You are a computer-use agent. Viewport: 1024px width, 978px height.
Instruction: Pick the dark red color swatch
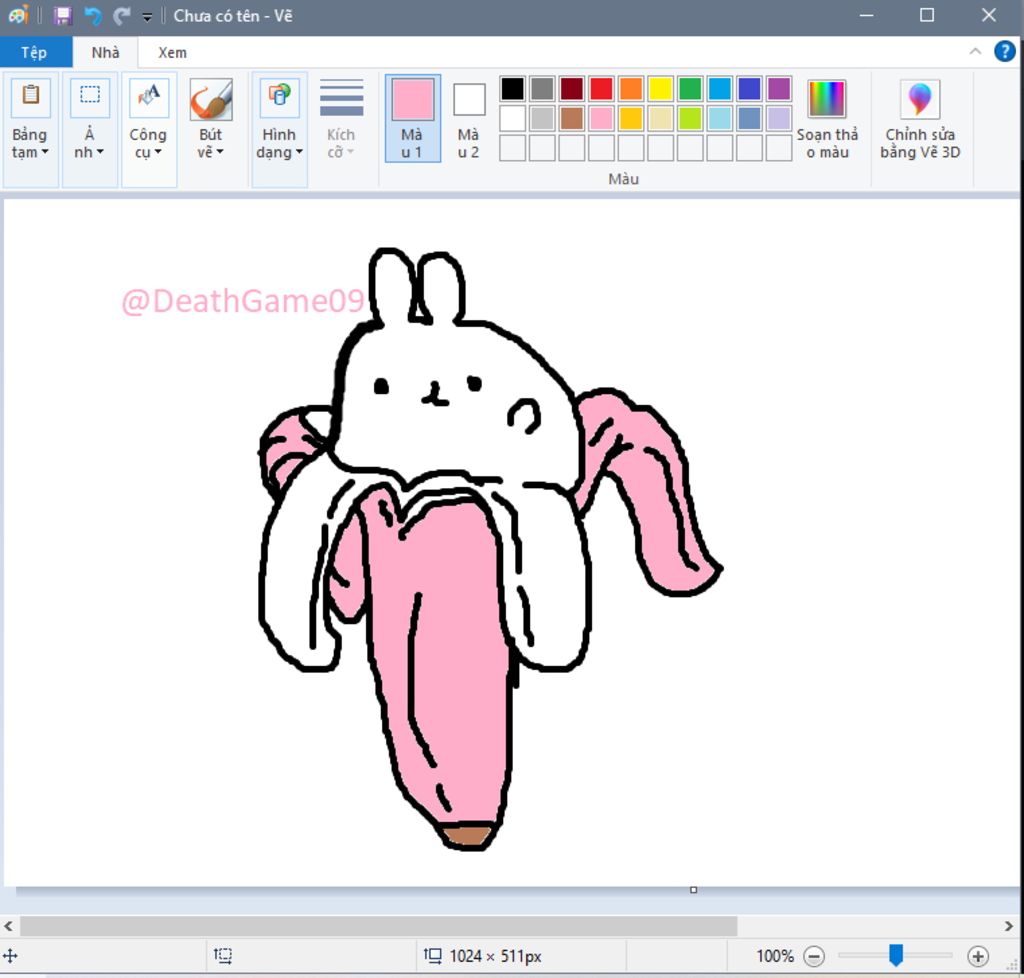[571, 89]
